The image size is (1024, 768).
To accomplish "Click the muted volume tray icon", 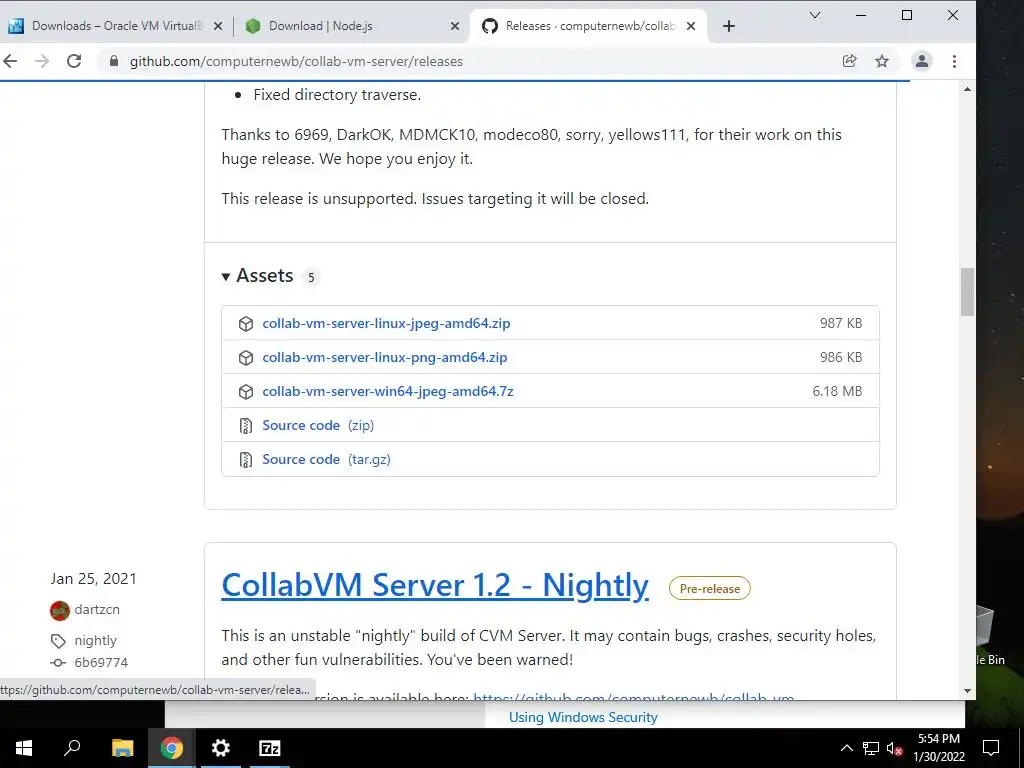I will tap(895, 748).
